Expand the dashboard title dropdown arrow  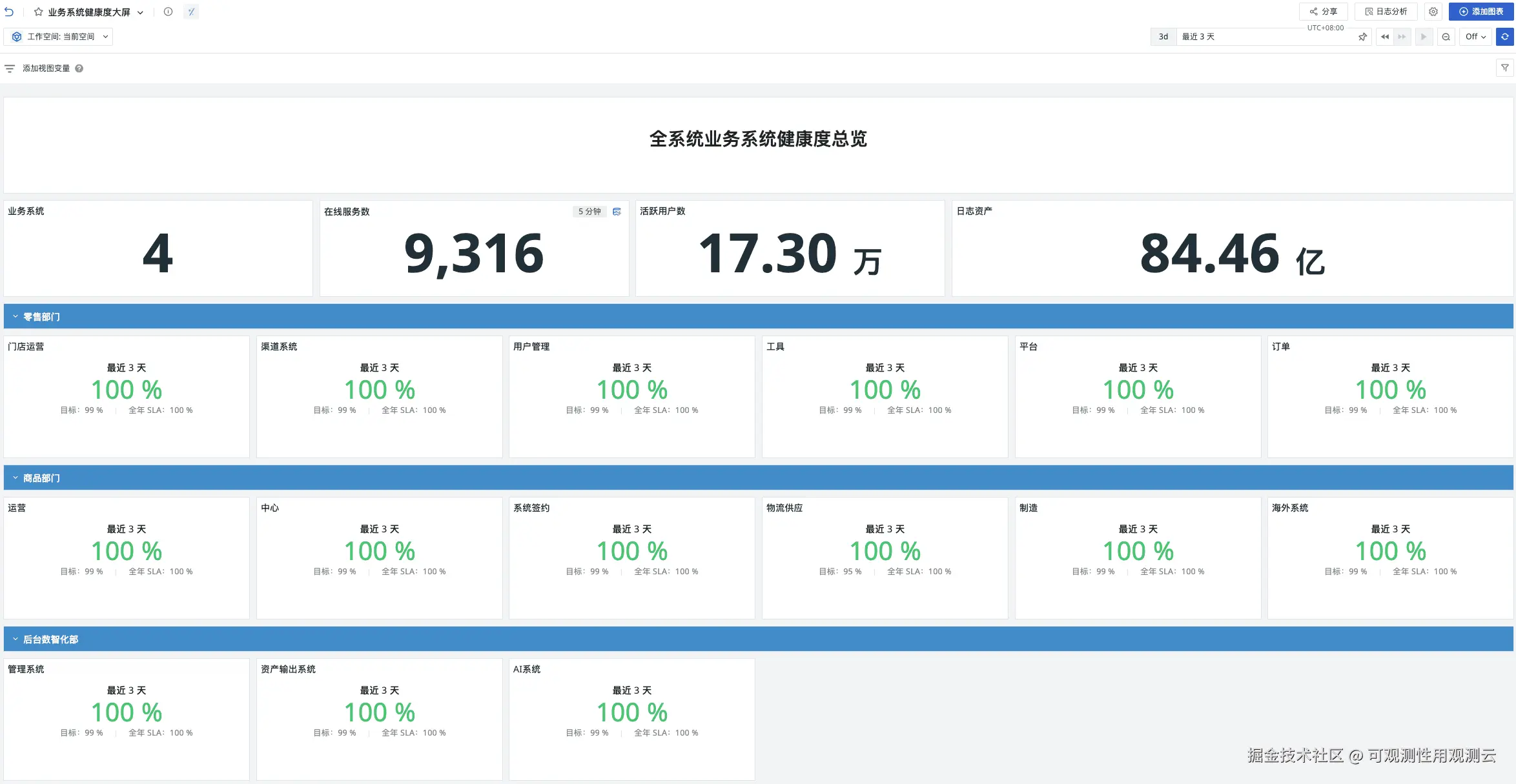coord(140,12)
